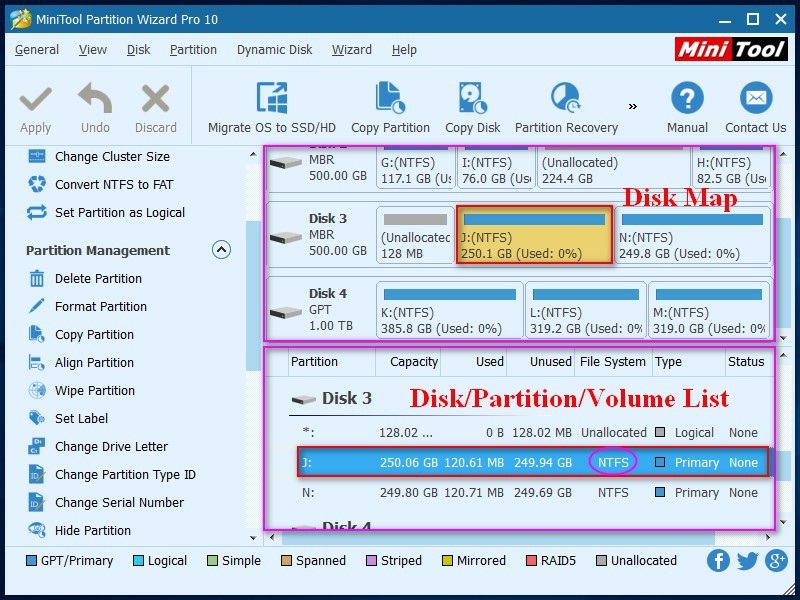Select N:(NTFS) 249.8 GB partition block
Viewport: 800px width, 600px height.
(692, 235)
